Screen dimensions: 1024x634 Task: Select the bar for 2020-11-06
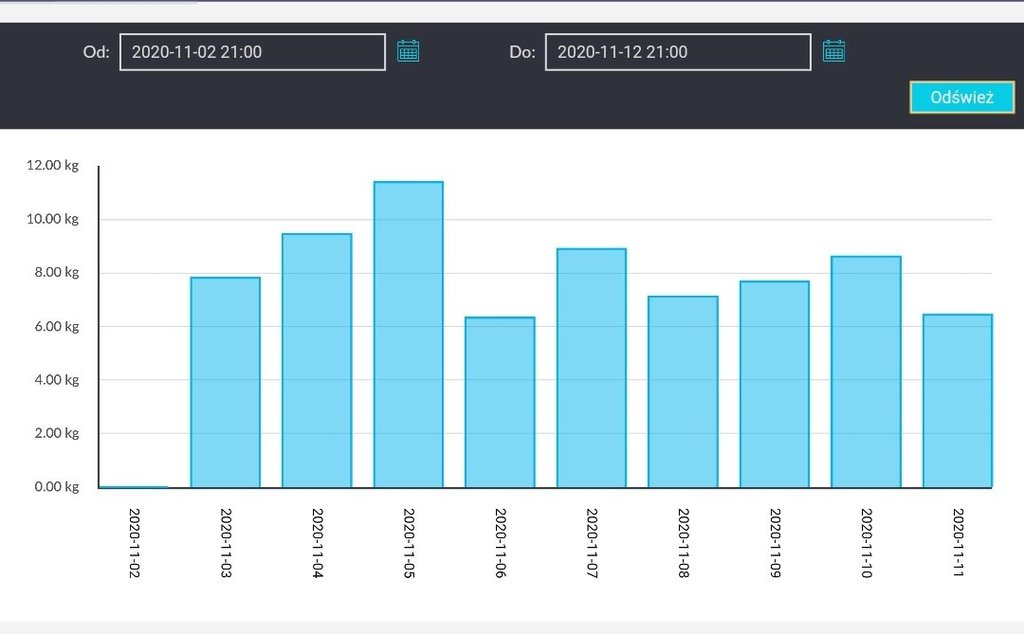click(500, 402)
